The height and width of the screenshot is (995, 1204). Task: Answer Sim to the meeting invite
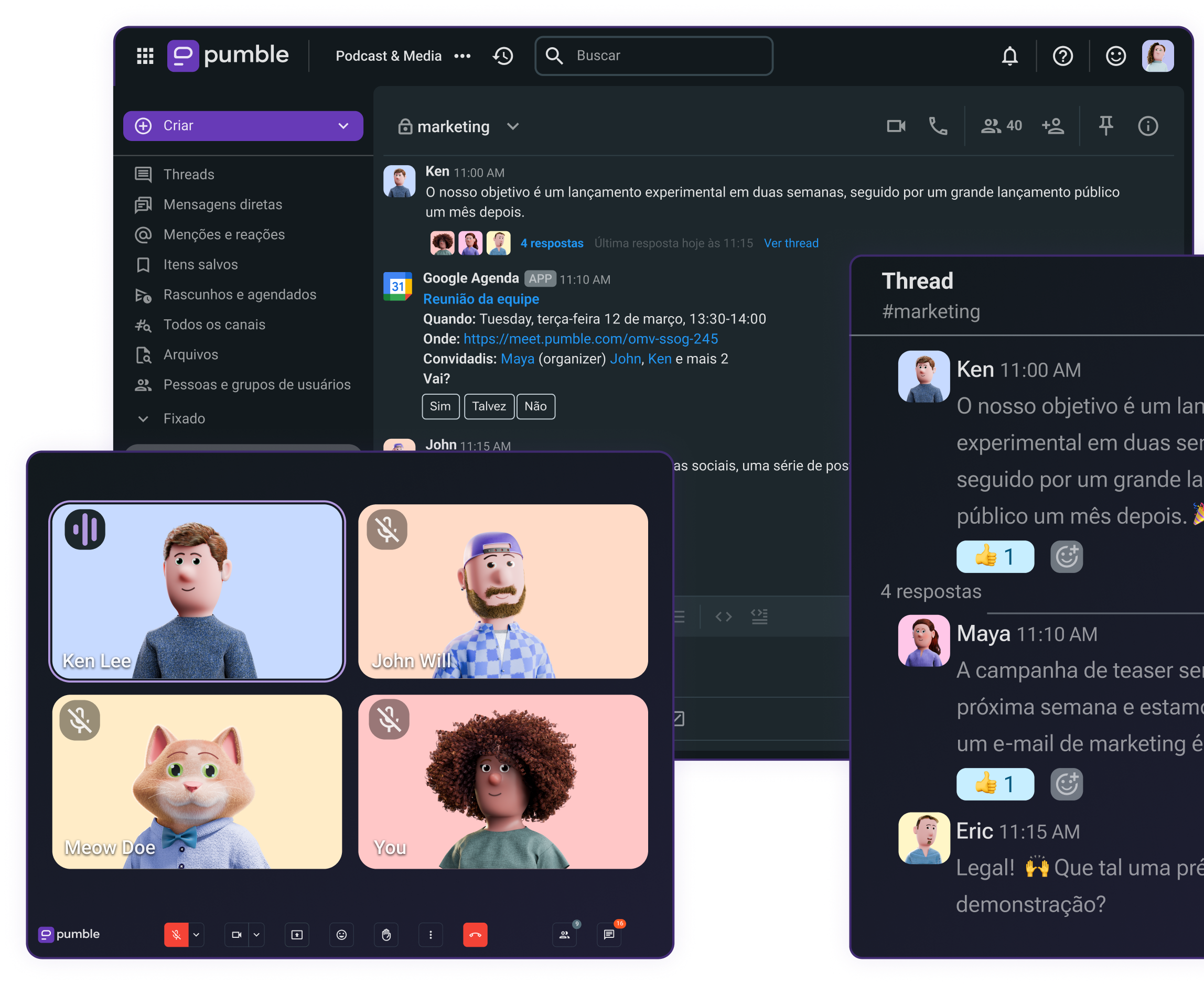(x=440, y=406)
